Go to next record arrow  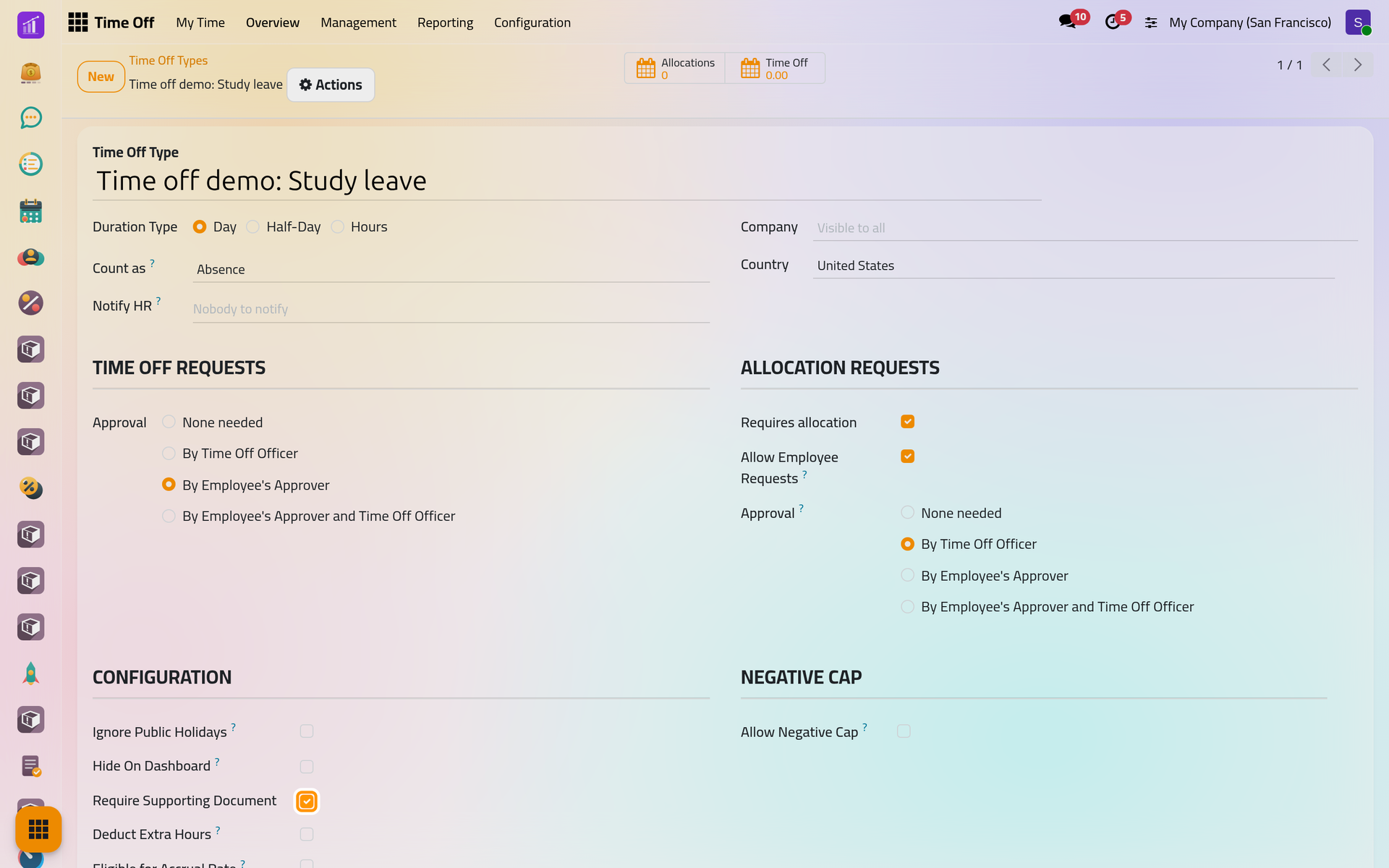coord(1358,64)
